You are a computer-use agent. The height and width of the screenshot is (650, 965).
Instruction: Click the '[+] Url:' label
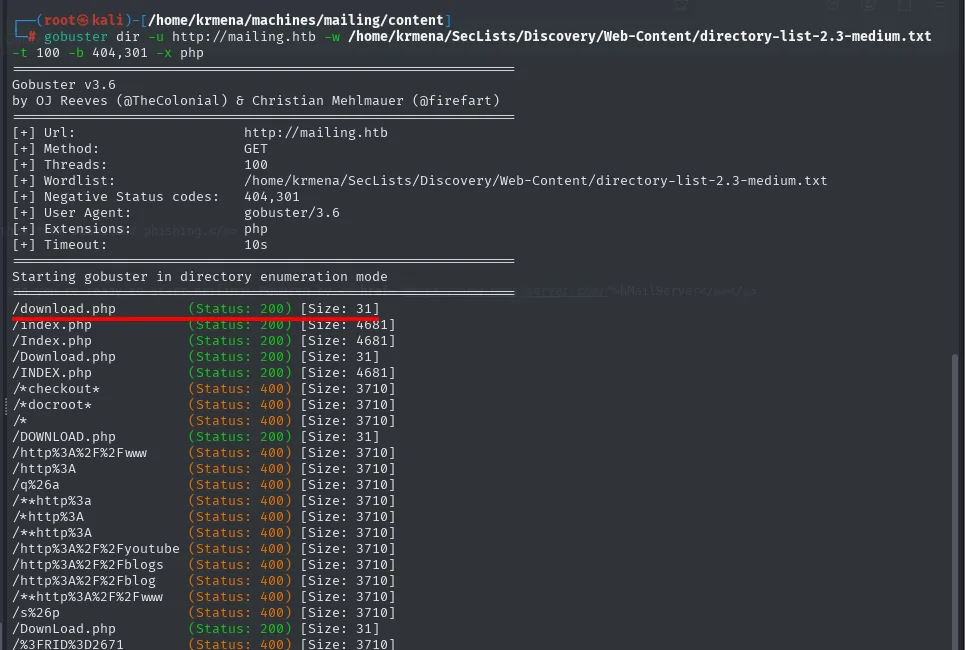click(44, 132)
